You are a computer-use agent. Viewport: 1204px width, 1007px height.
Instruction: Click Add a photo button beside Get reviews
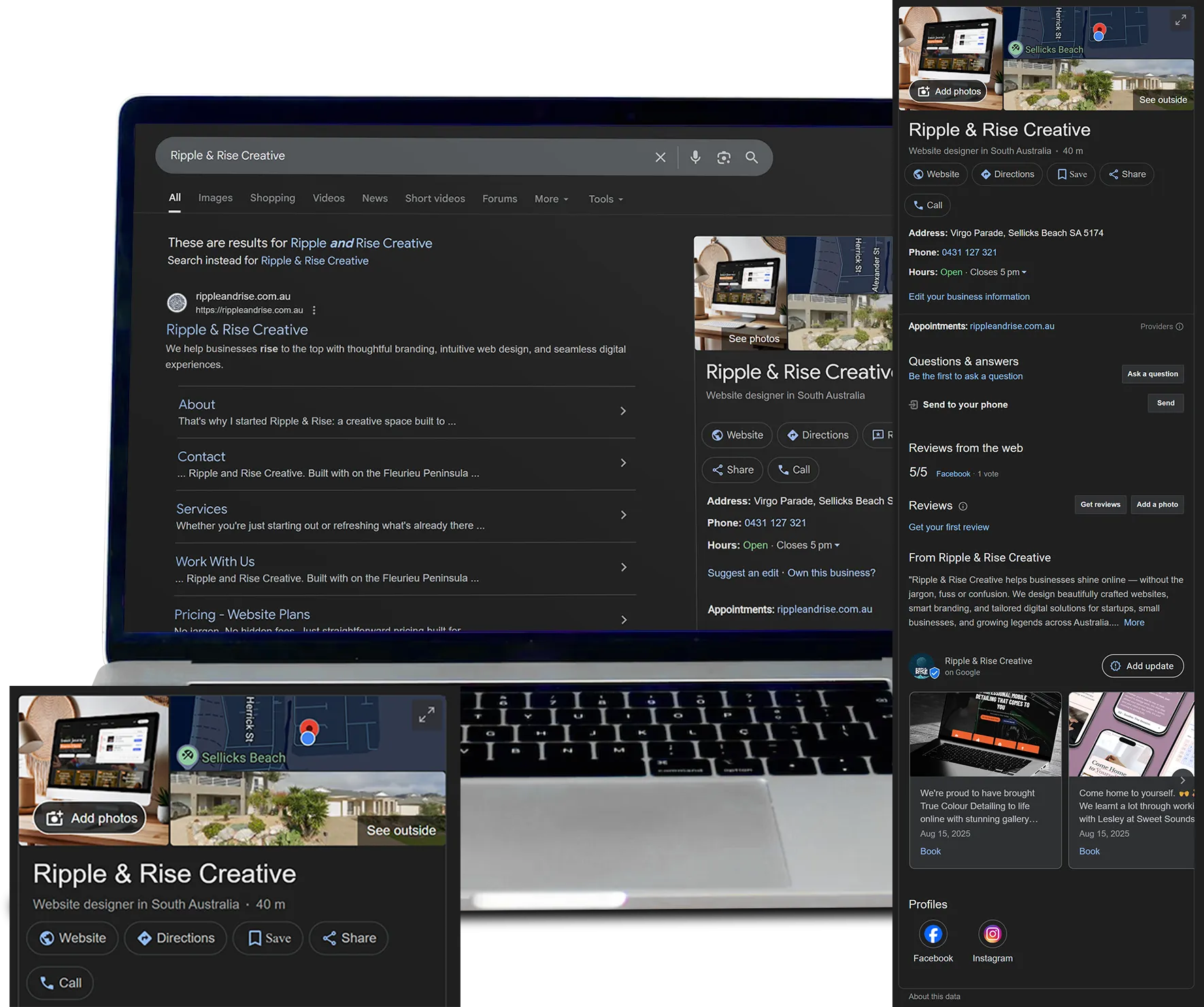1157,505
